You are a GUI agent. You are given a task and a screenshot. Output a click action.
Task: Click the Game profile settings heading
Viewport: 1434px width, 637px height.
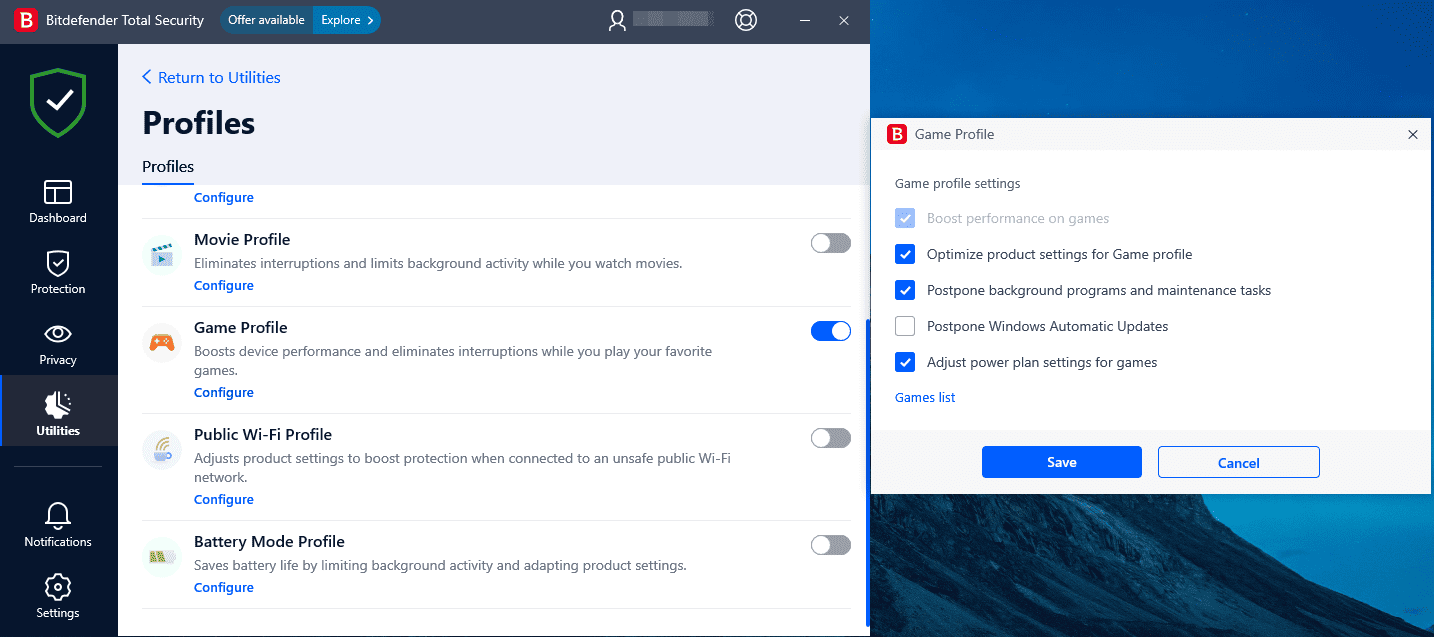[957, 184]
